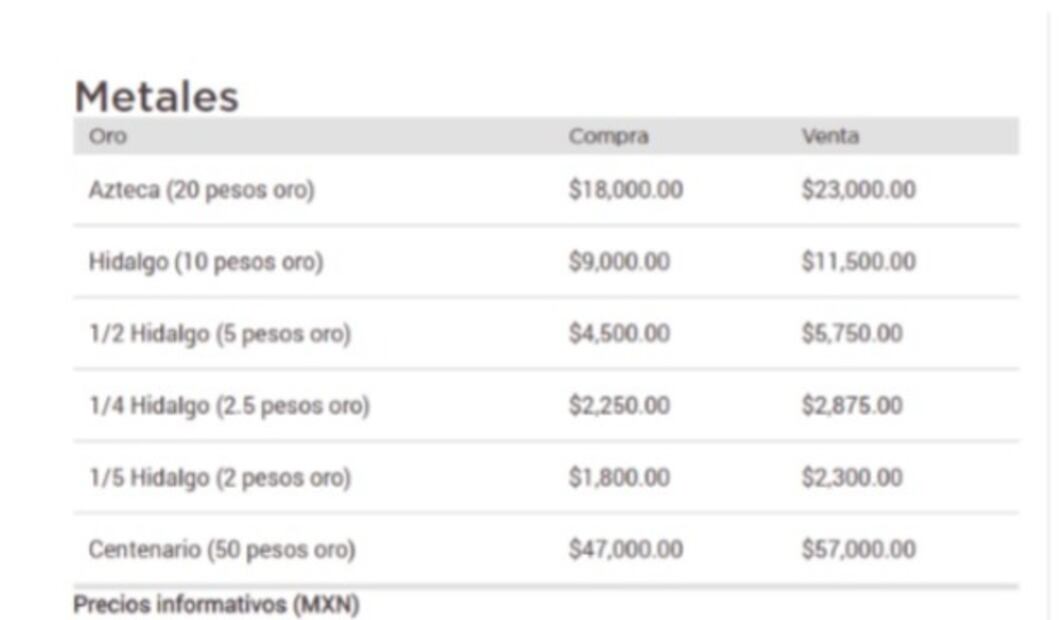Select 1/5 Hidalgo (2 pesos oro) label
The height and width of the screenshot is (620, 1064).
[220, 478]
